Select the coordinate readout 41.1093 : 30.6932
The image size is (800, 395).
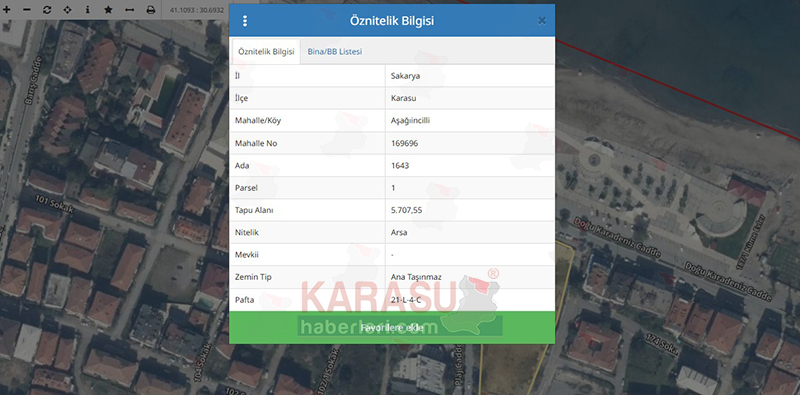[x=196, y=10]
